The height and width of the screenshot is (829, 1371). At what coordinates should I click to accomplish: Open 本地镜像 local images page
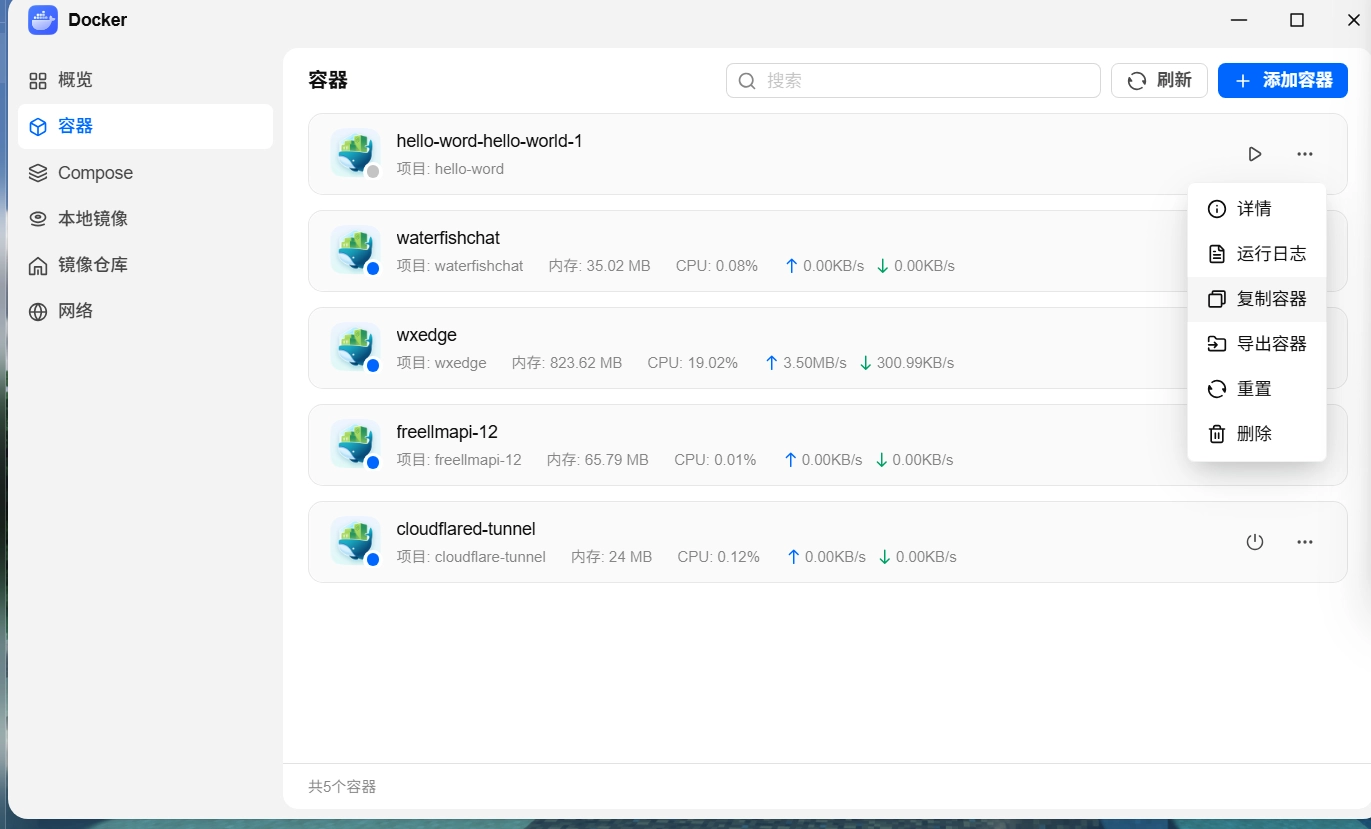point(145,219)
